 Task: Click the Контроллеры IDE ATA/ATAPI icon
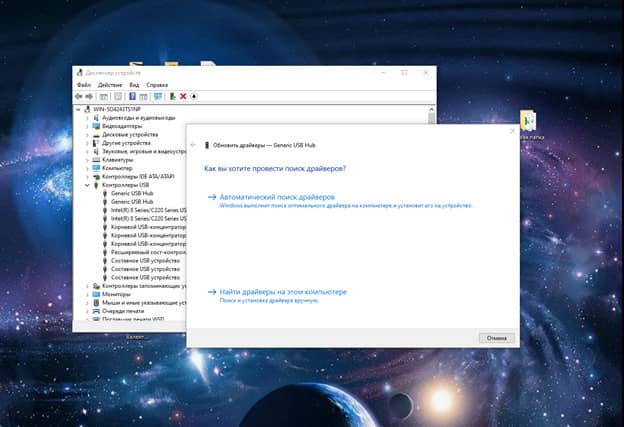click(x=96, y=177)
